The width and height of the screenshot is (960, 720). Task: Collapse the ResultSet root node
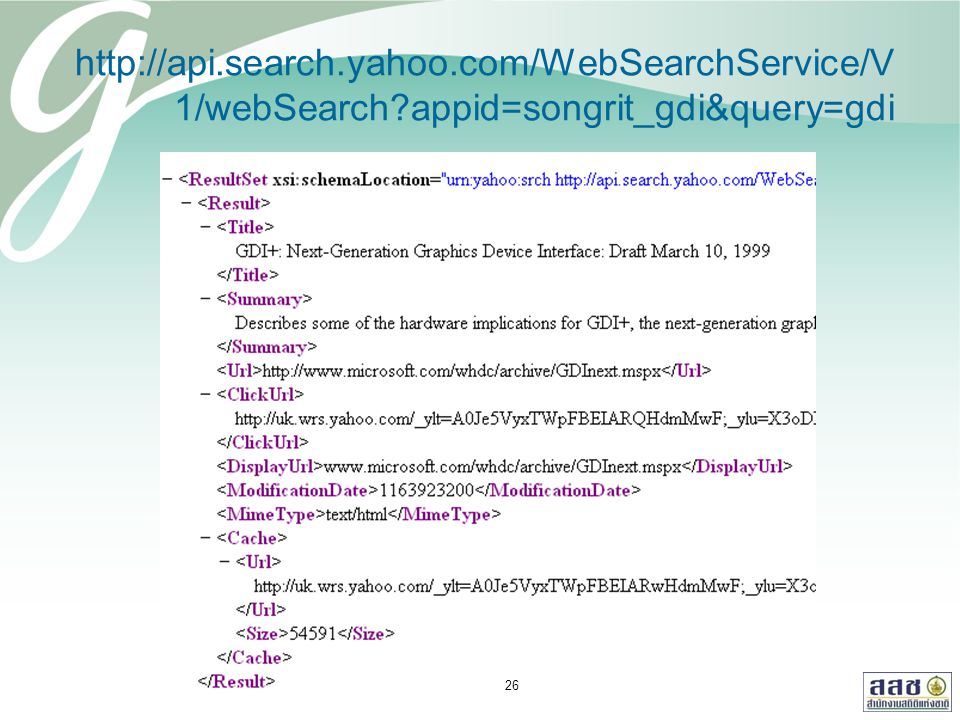[167, 179]
